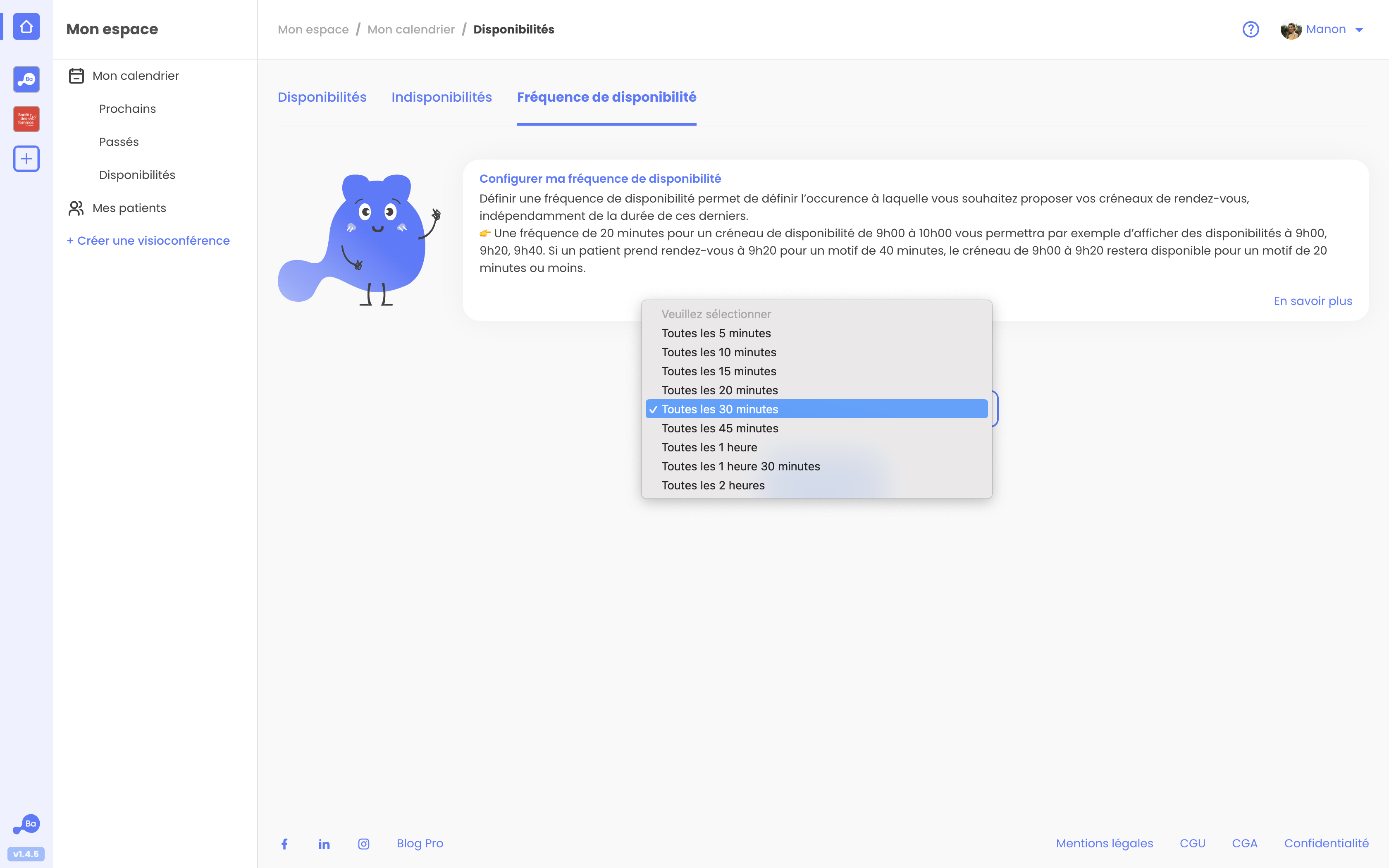Screen dimensions: 1389x868
Task: Open the CGU footer link
Action: click(x=1193, y=844)
